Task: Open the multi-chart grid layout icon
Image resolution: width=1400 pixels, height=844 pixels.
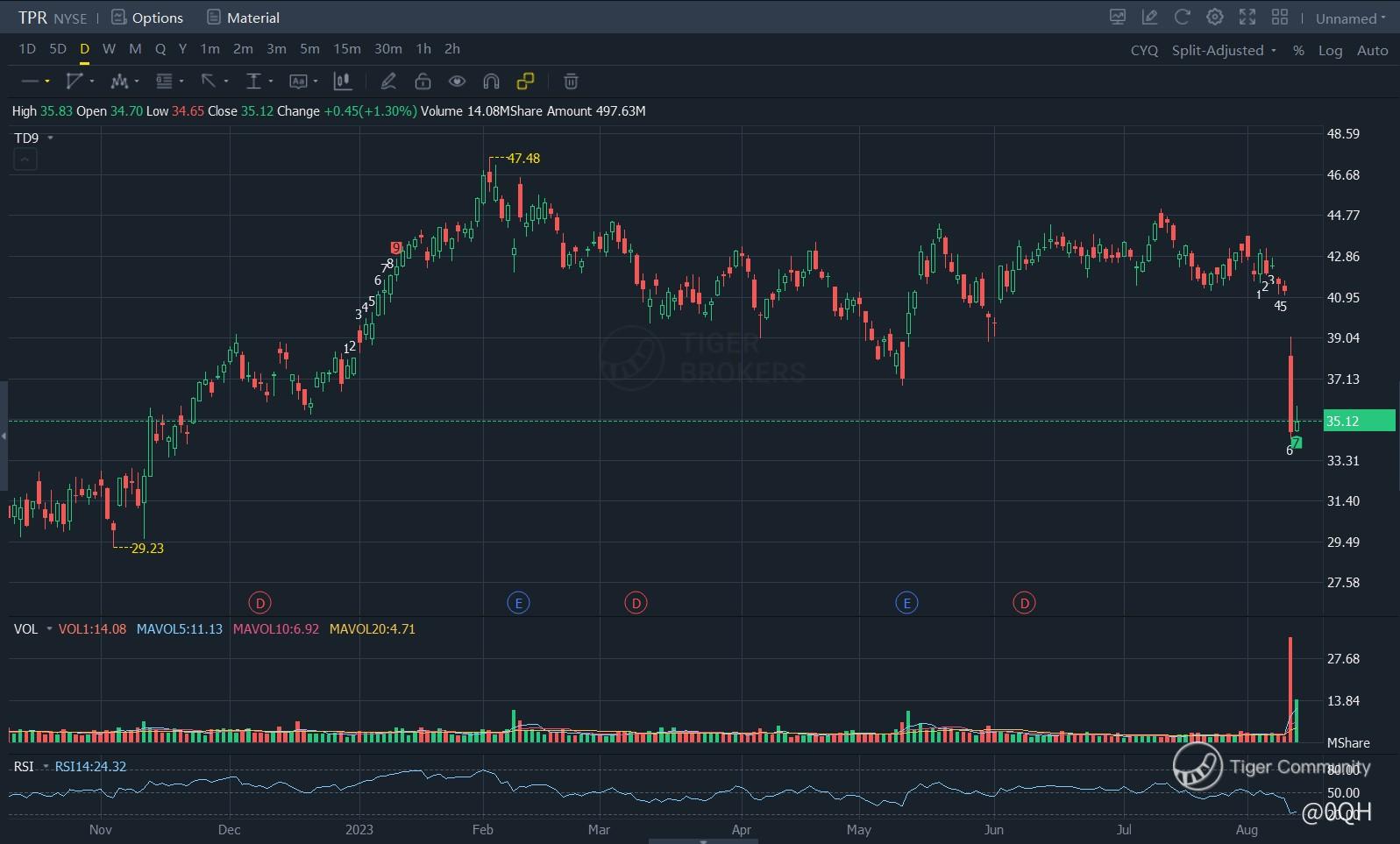Action: click(1279, 18)
